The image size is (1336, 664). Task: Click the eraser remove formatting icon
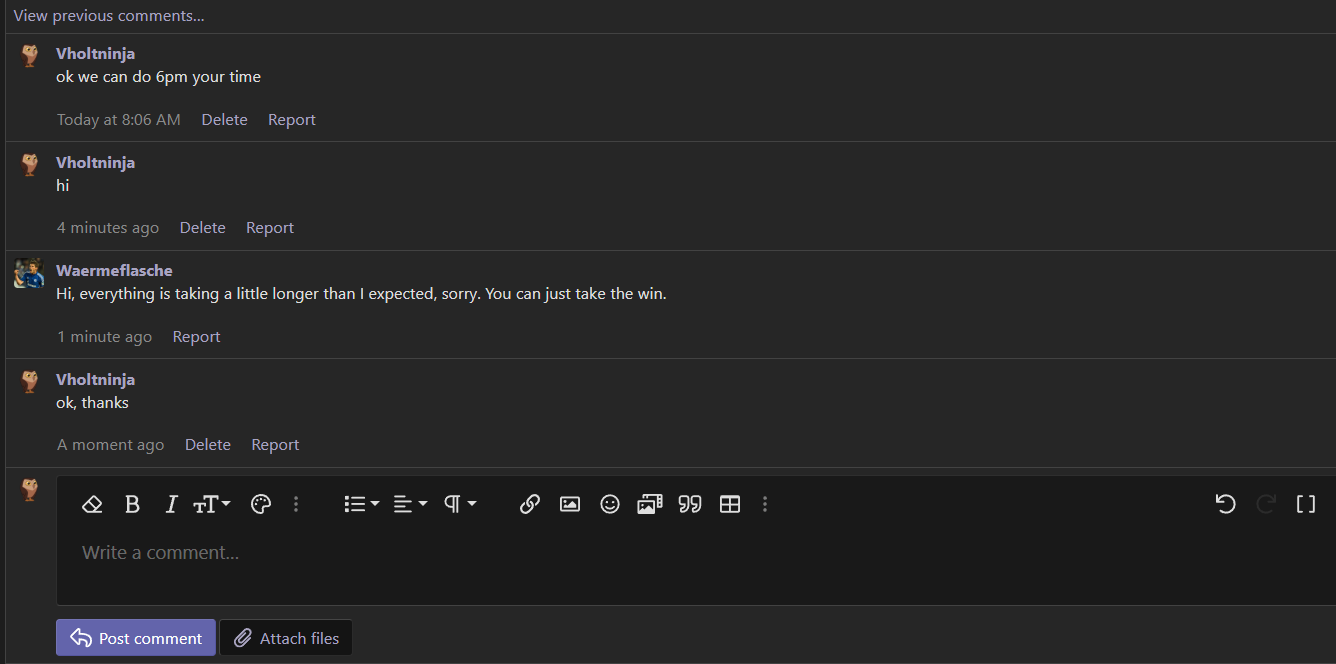point(92,504)
